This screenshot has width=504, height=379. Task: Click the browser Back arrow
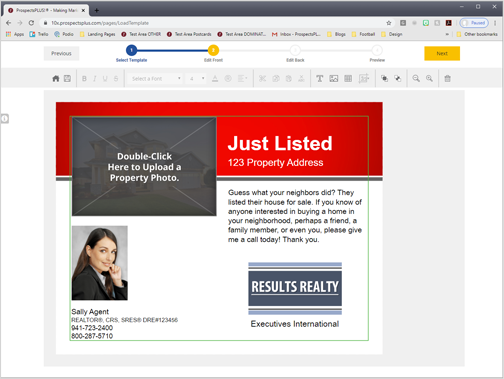(x=9, y=23)
